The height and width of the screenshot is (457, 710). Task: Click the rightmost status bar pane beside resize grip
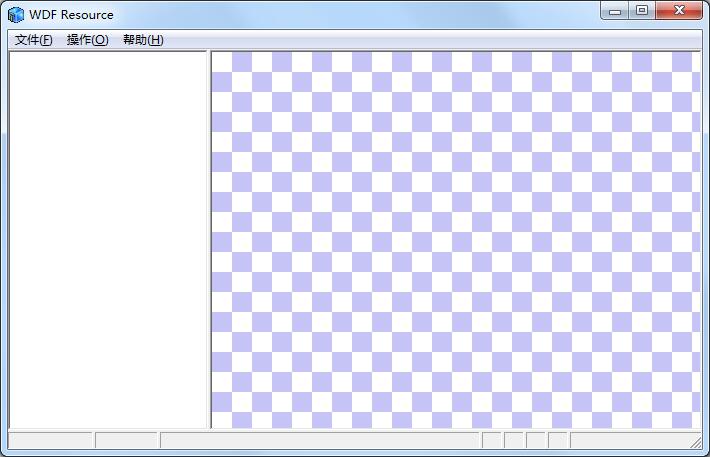628,441
